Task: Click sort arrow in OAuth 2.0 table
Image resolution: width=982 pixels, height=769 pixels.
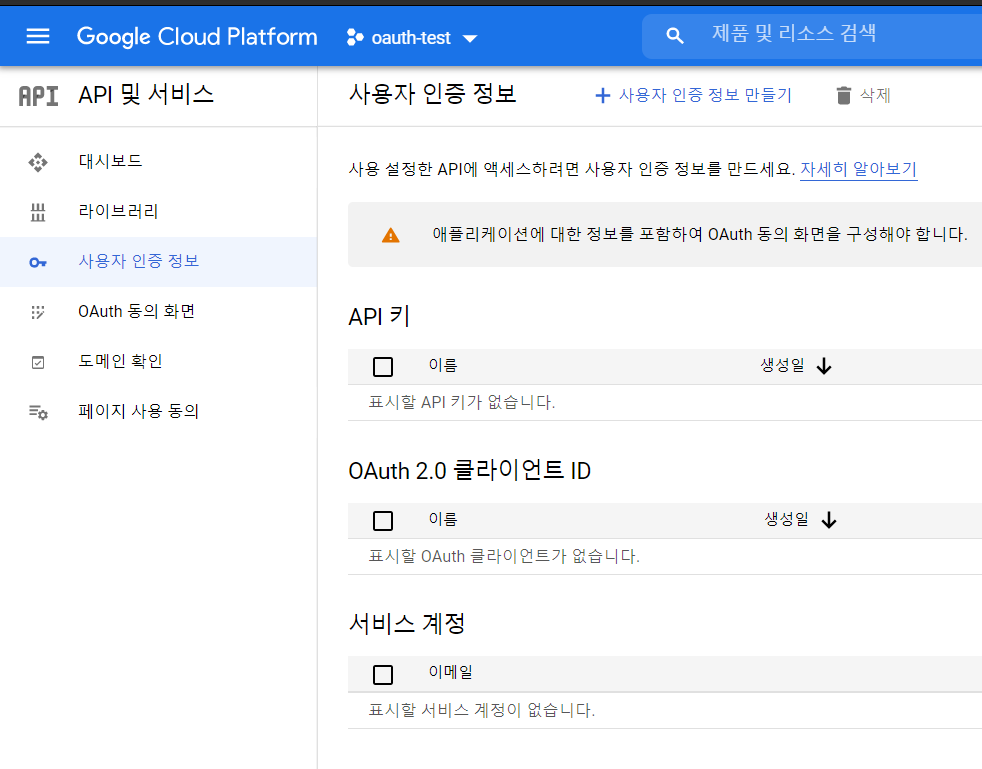Action: pos(829,520)
